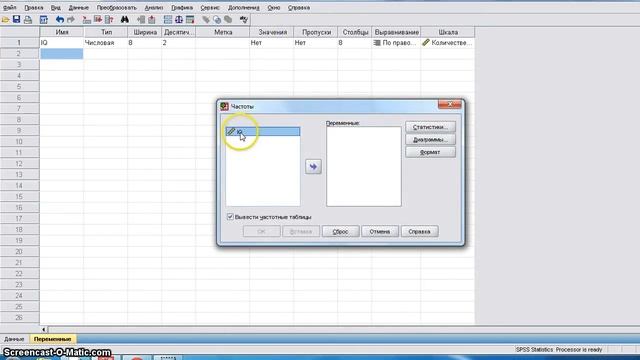Open the Преобразовать menu
The image size is (640, 360).
pyautogui.click(x=117, y=8)
